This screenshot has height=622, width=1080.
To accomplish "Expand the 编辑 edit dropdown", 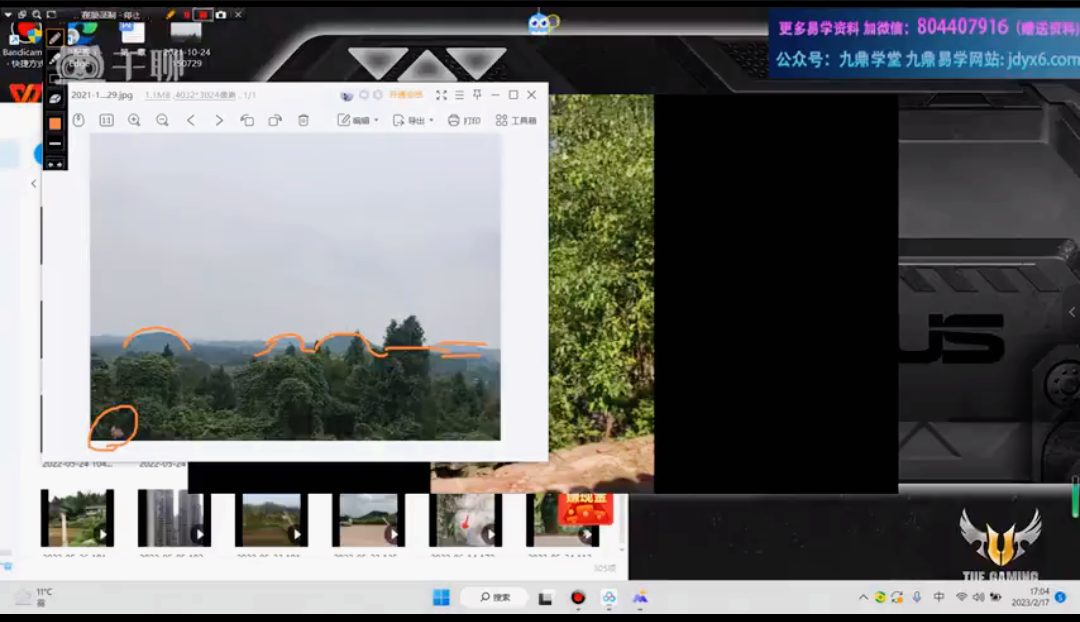I will [358, 120].
